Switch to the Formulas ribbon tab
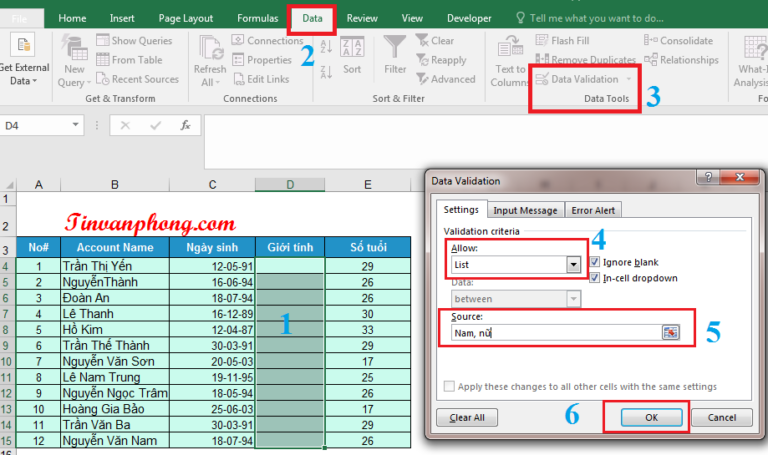 pos(258,18)
